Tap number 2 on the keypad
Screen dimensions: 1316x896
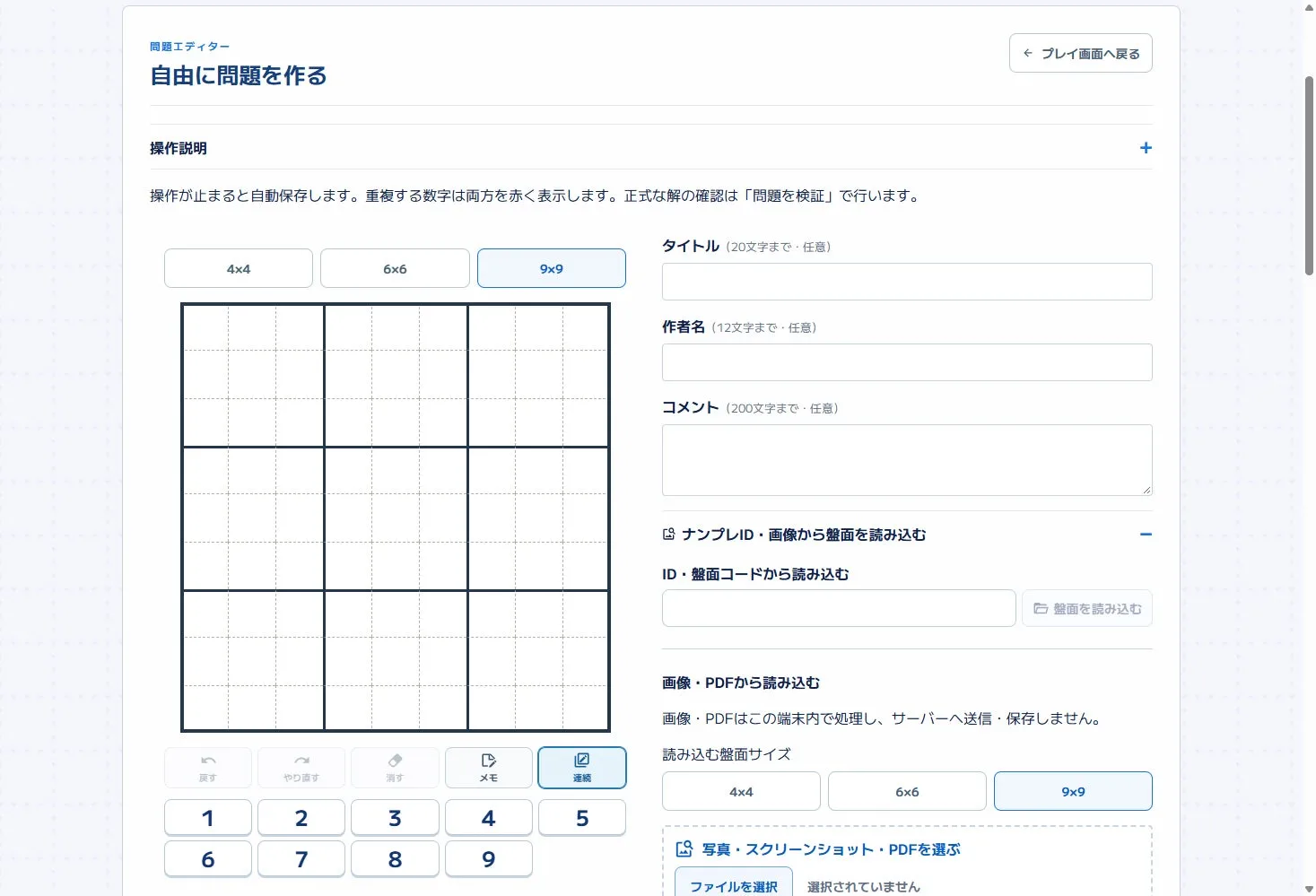[x=301, y=818]
